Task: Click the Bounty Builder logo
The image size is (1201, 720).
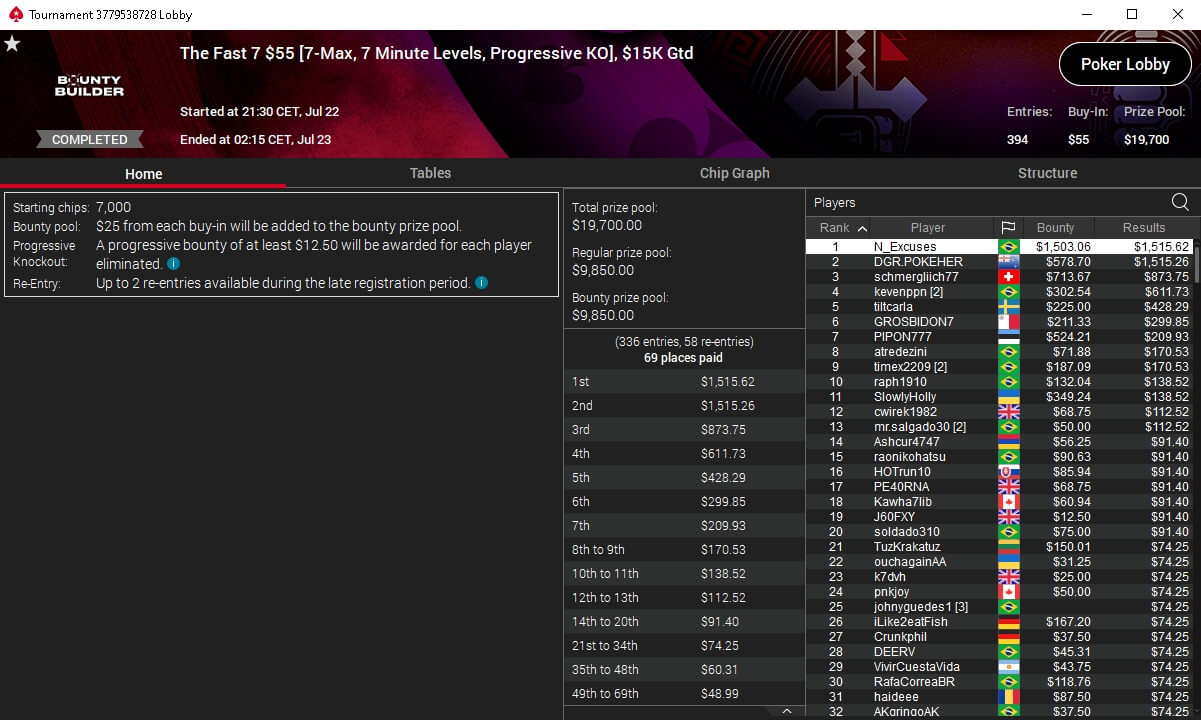Action: click(x=90, y=86)
